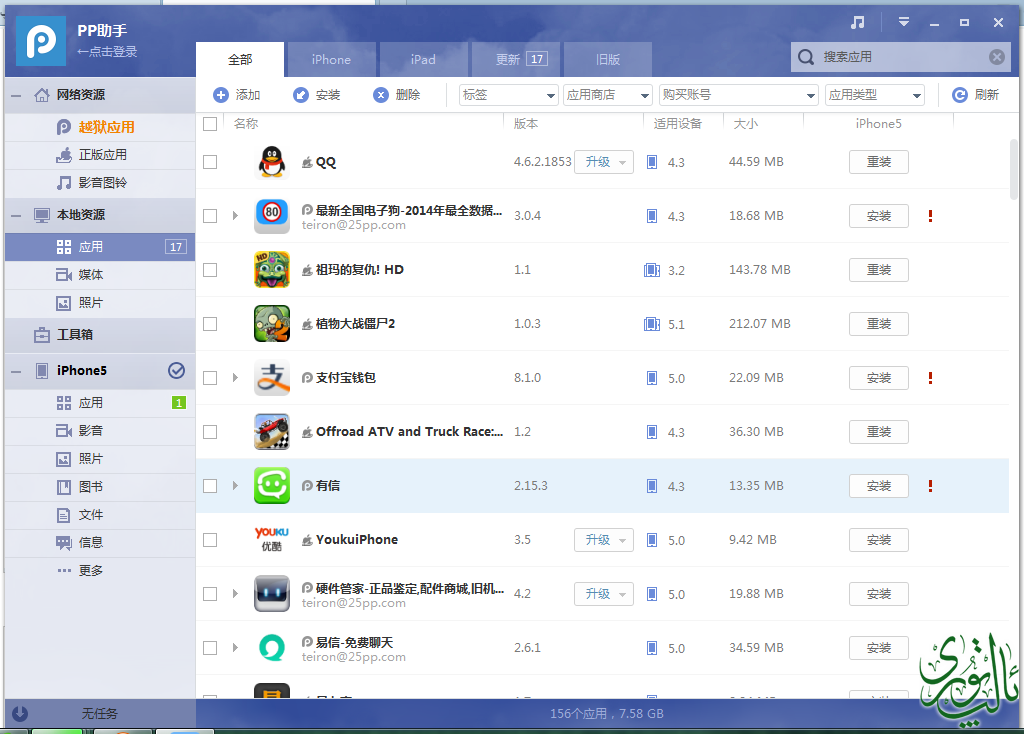Open the 购买账号 dropdown
The image size is (1024, 734).
click(738, 95)
